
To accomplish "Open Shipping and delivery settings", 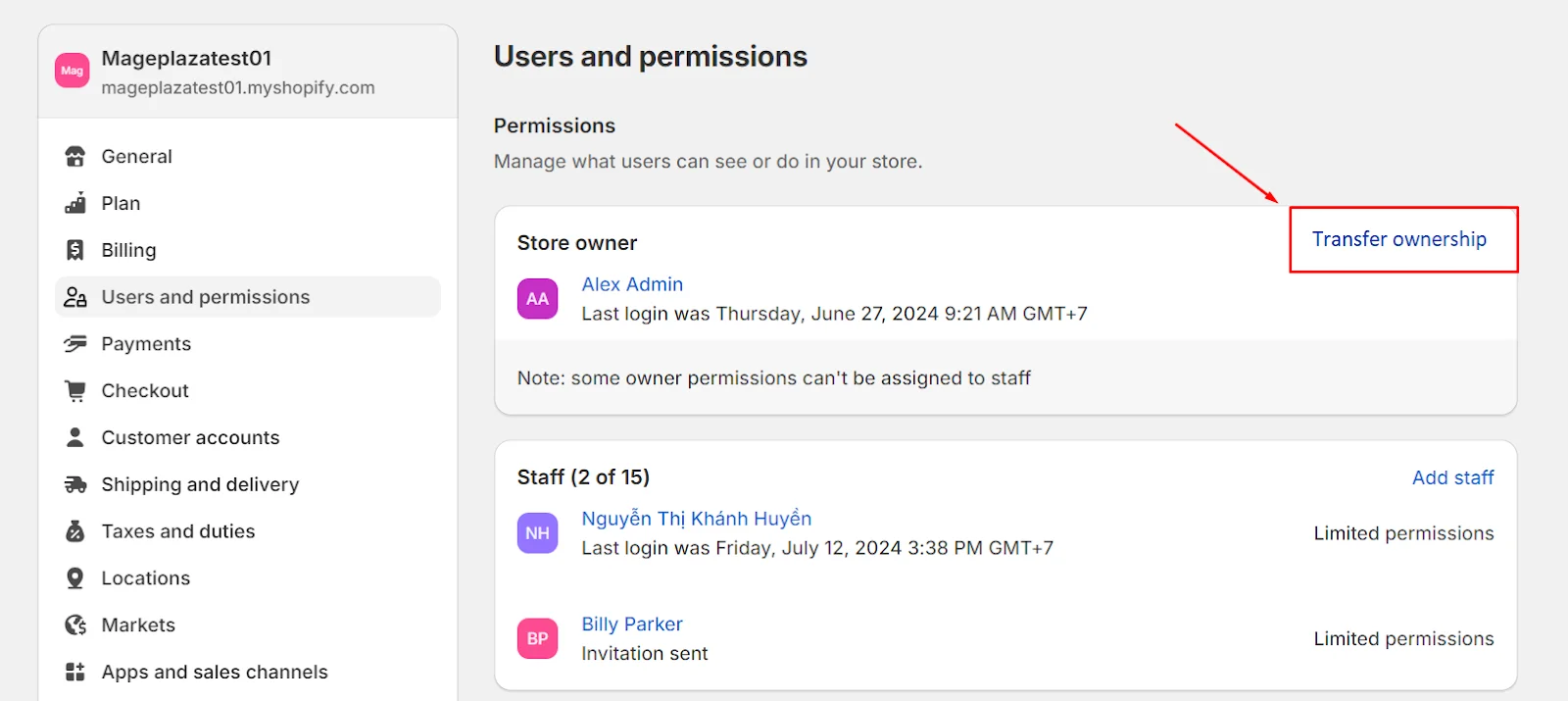I will click(200, 484).
